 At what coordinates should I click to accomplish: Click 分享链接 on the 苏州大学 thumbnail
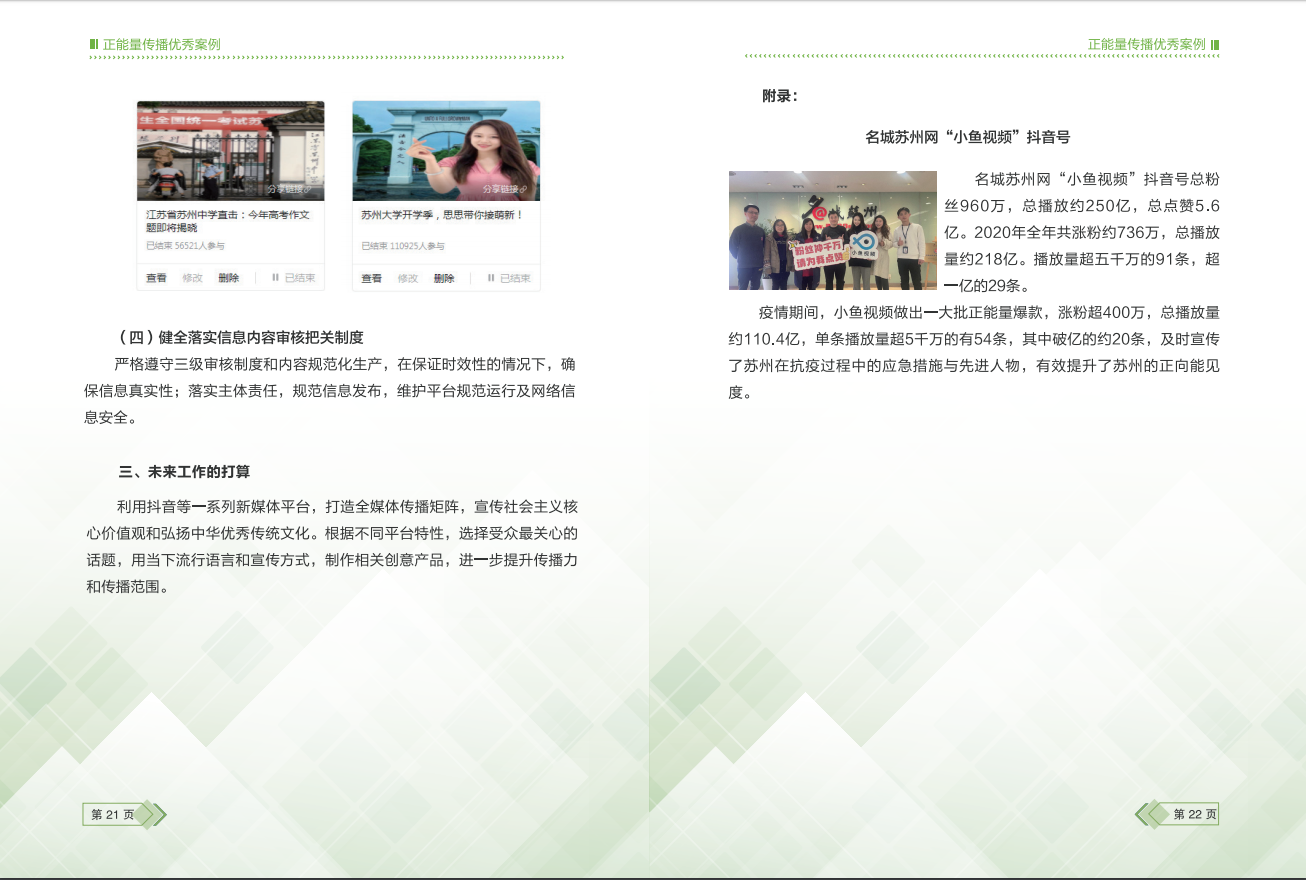(x=505, y=189)
